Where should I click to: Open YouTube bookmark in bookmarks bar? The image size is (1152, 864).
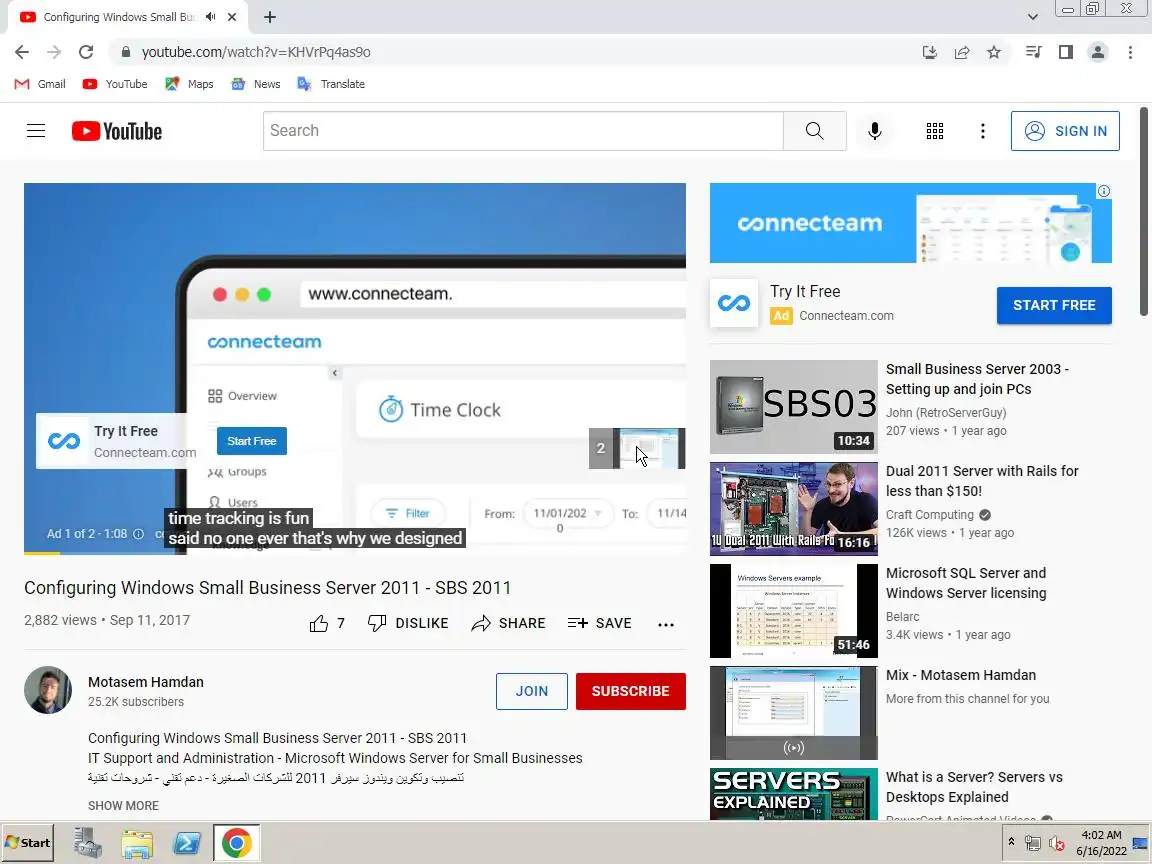(115, 84)
